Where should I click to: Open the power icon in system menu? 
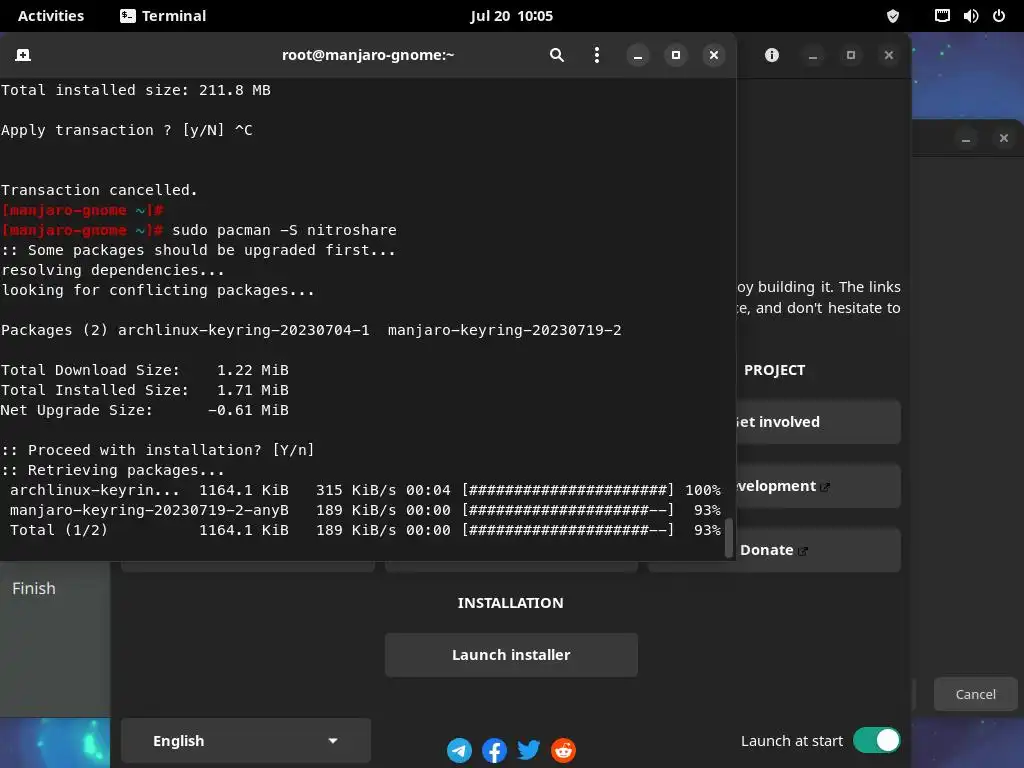(x=999, y=16)
